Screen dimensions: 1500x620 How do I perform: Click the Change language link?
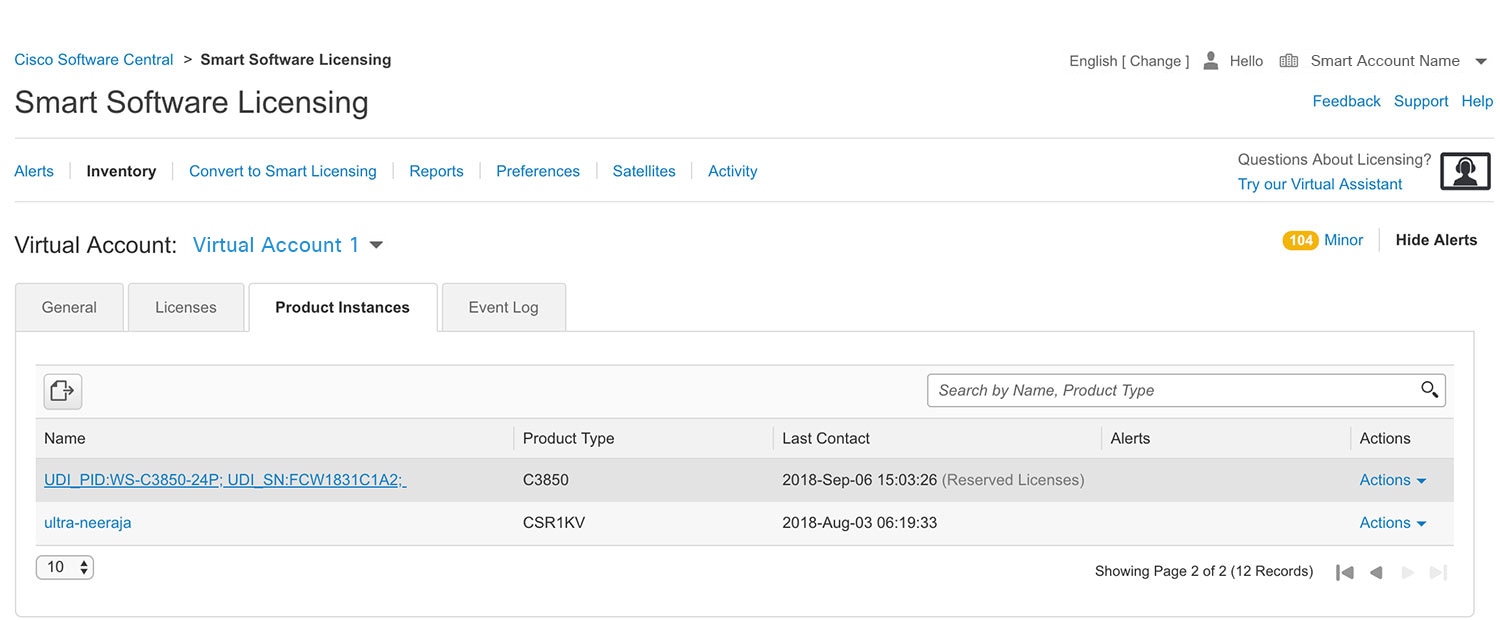[1156, 61]
